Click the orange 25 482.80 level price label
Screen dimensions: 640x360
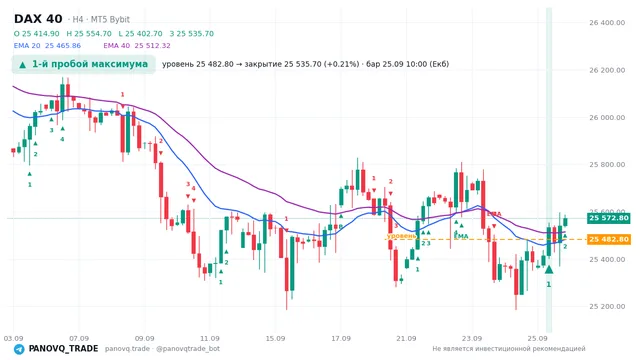609,239
